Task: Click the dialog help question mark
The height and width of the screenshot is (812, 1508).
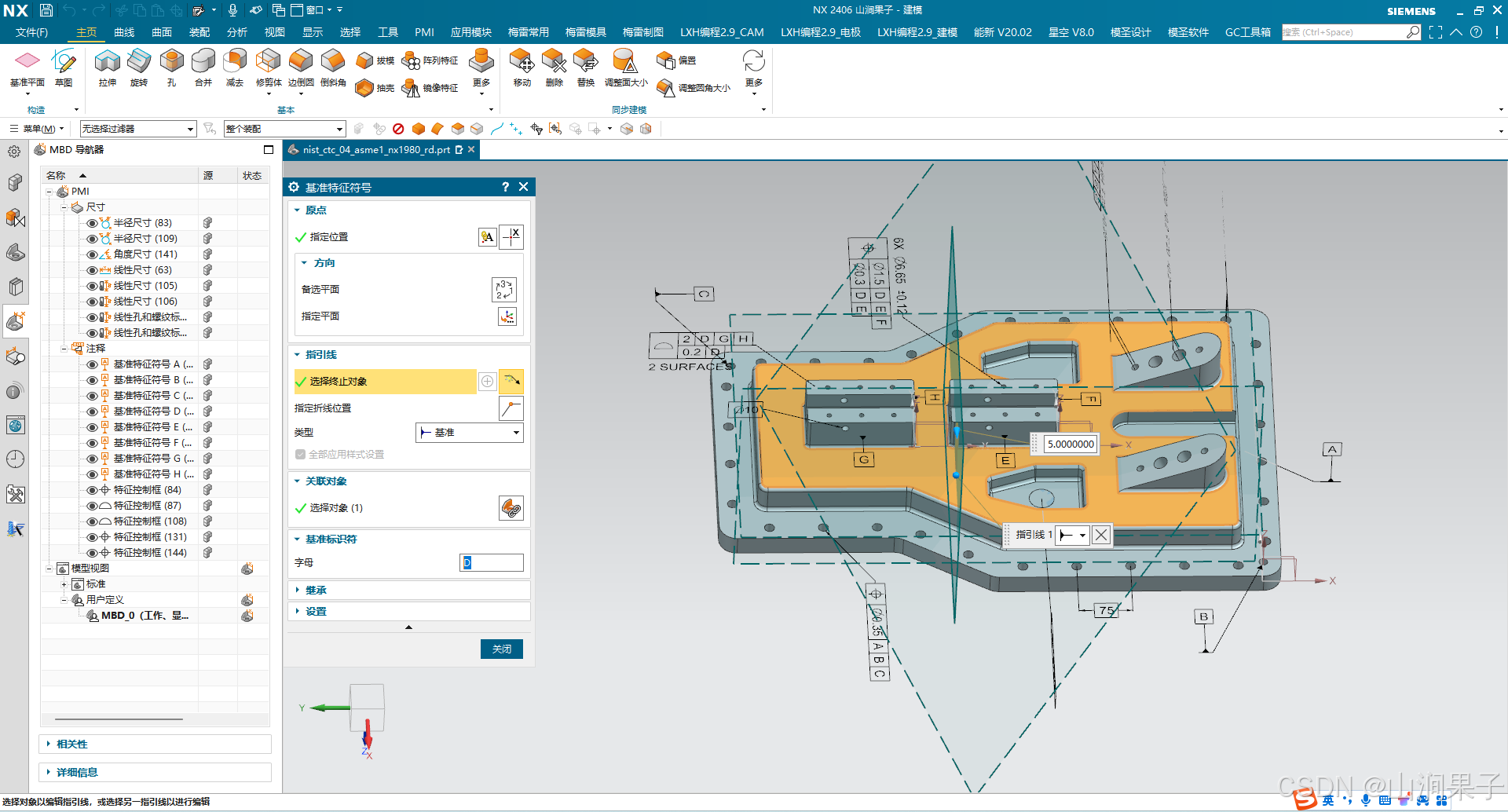Action: pos(505,187)
